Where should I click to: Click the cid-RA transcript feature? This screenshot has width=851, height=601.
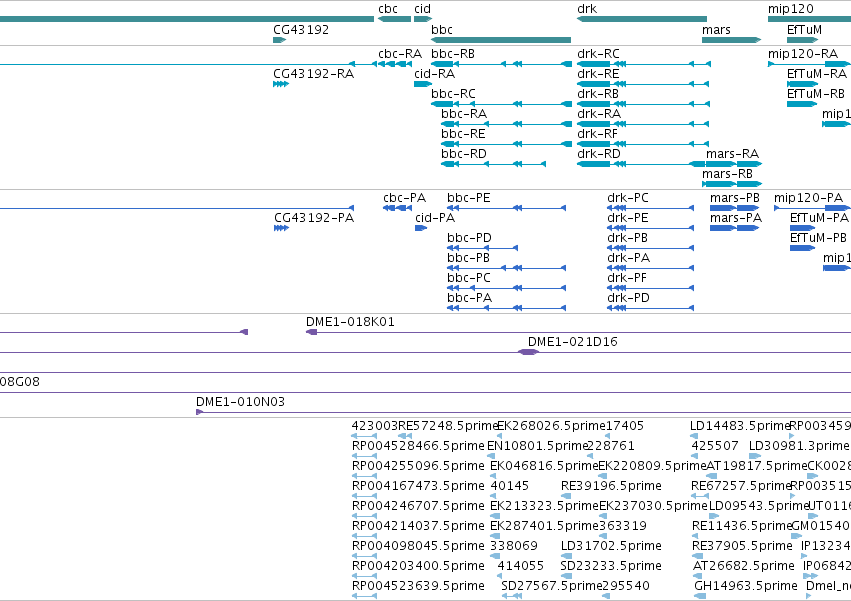click(423, 84)
